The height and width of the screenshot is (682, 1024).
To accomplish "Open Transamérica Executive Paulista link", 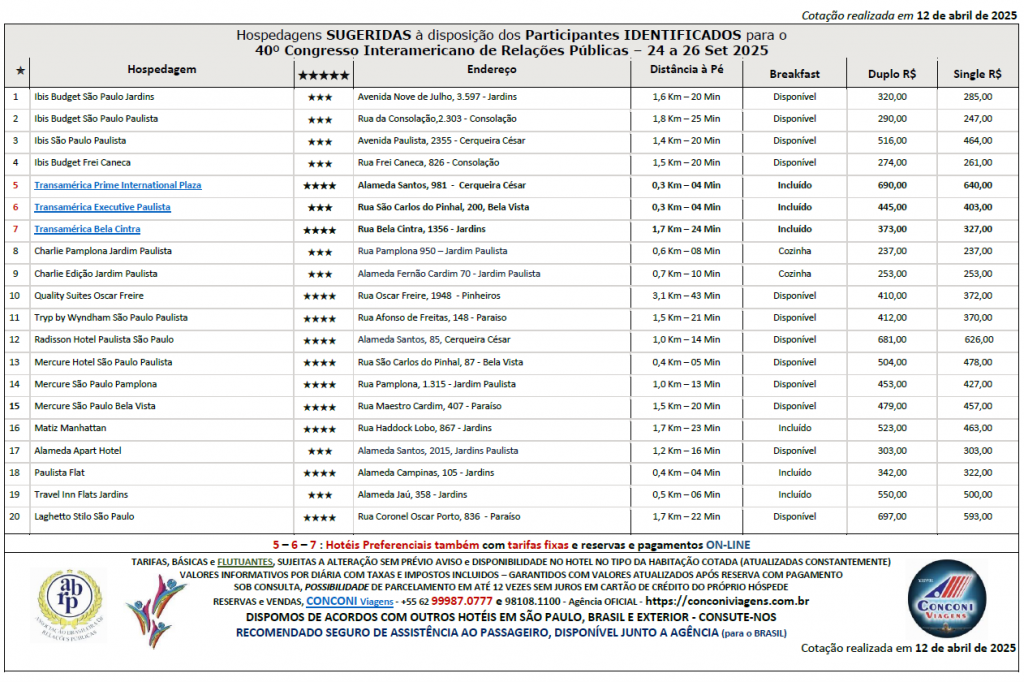I will 102,207.
